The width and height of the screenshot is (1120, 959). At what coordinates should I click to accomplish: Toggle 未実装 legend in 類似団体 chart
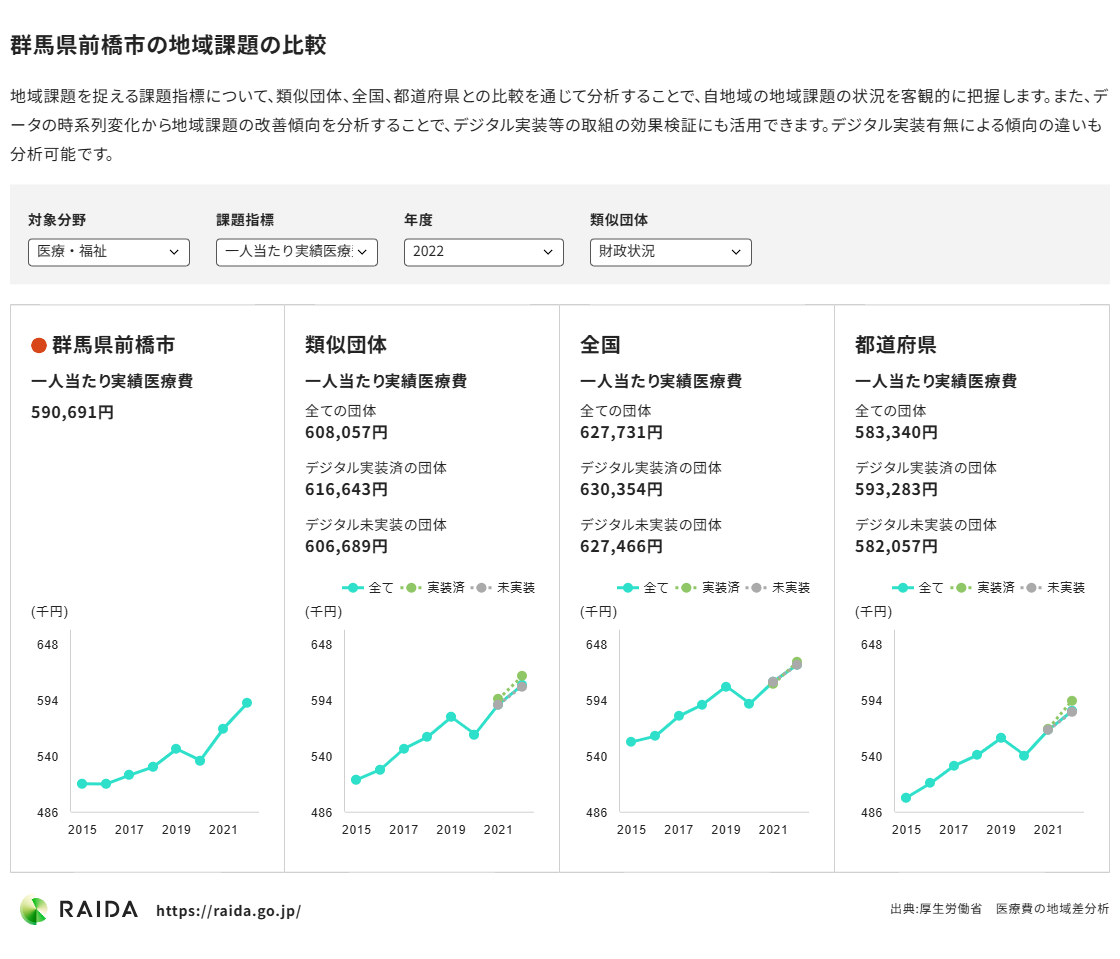click(506, 588)
